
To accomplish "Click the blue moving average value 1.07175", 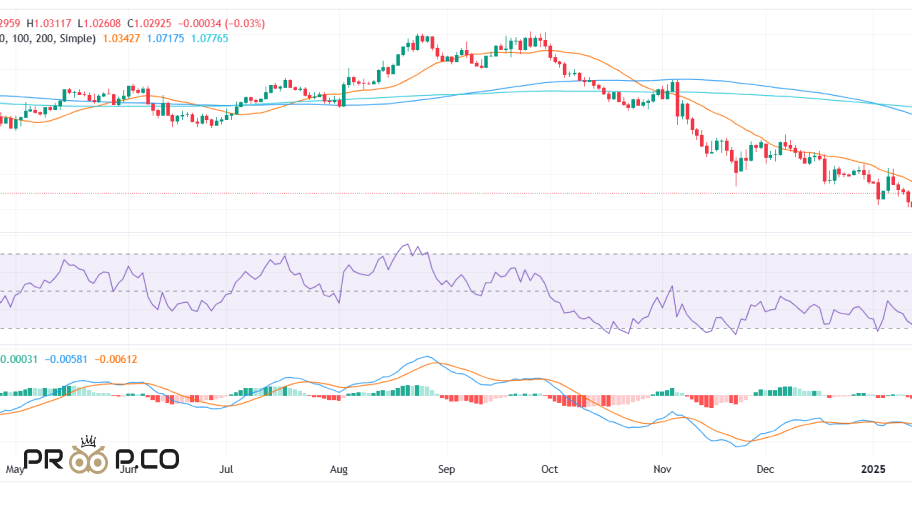I will coord(165,38).
